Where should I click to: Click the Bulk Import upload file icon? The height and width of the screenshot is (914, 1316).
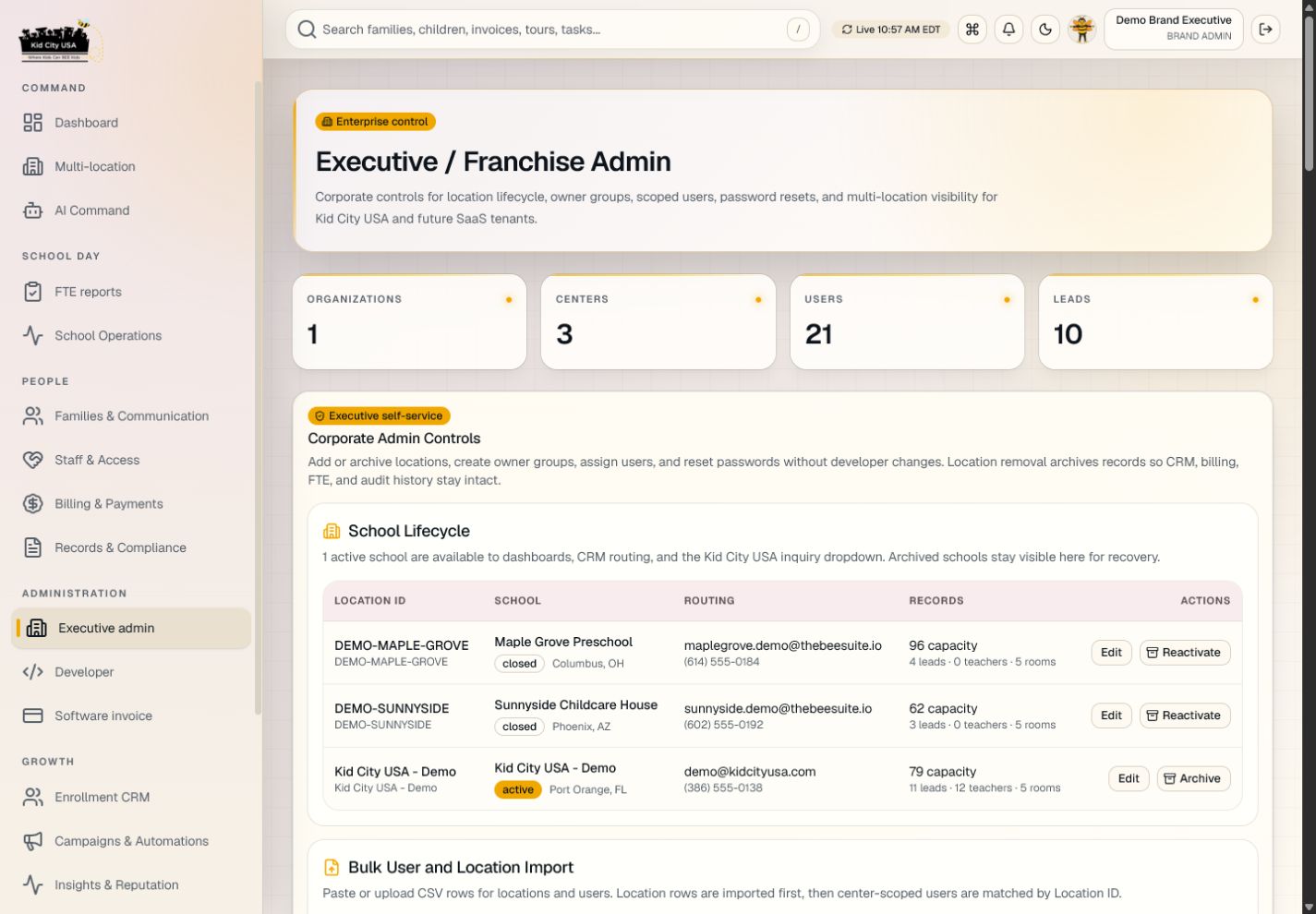click(332, 867)
